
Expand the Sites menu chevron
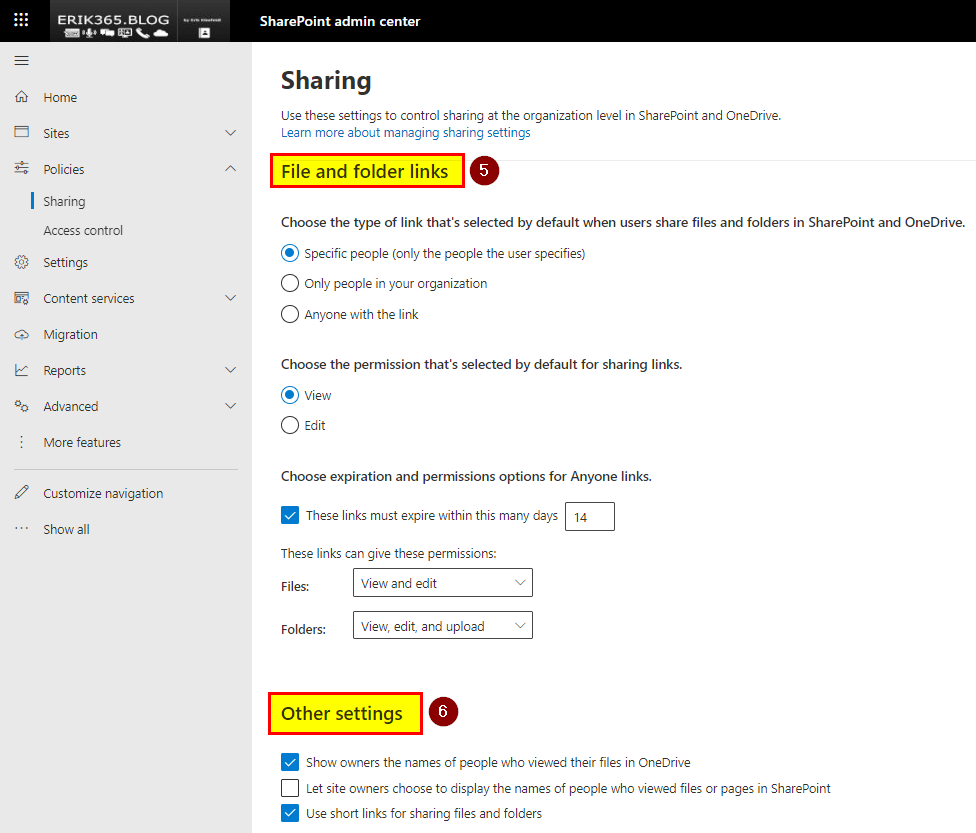click(230, 133)
